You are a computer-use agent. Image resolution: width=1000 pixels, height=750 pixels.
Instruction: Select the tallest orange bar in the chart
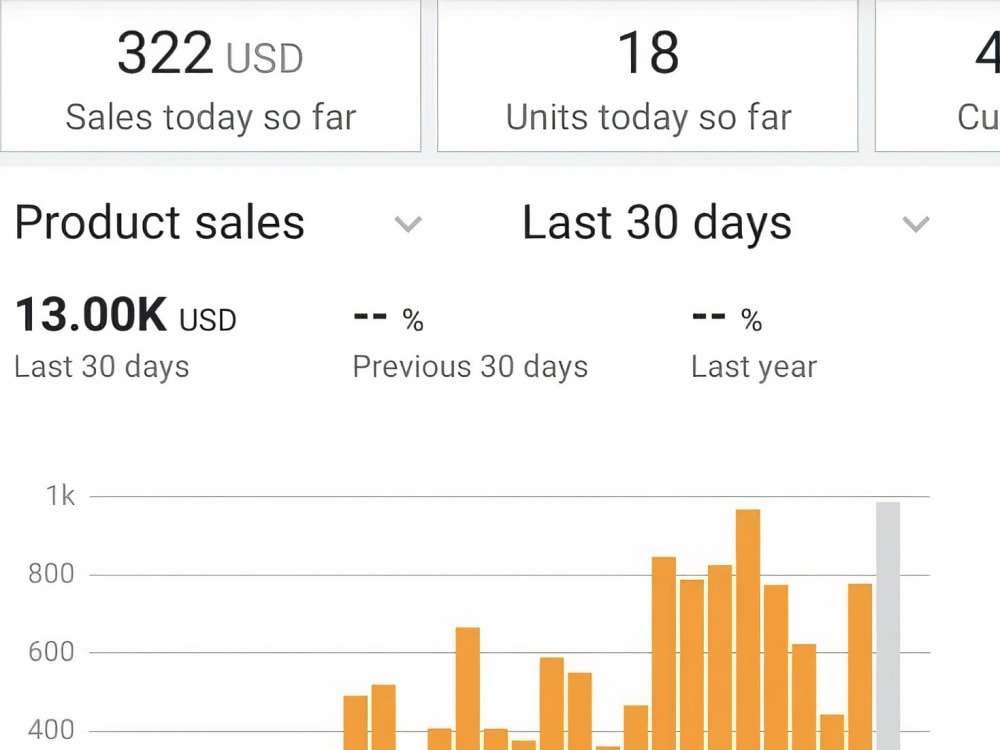(x=747, y=629)
